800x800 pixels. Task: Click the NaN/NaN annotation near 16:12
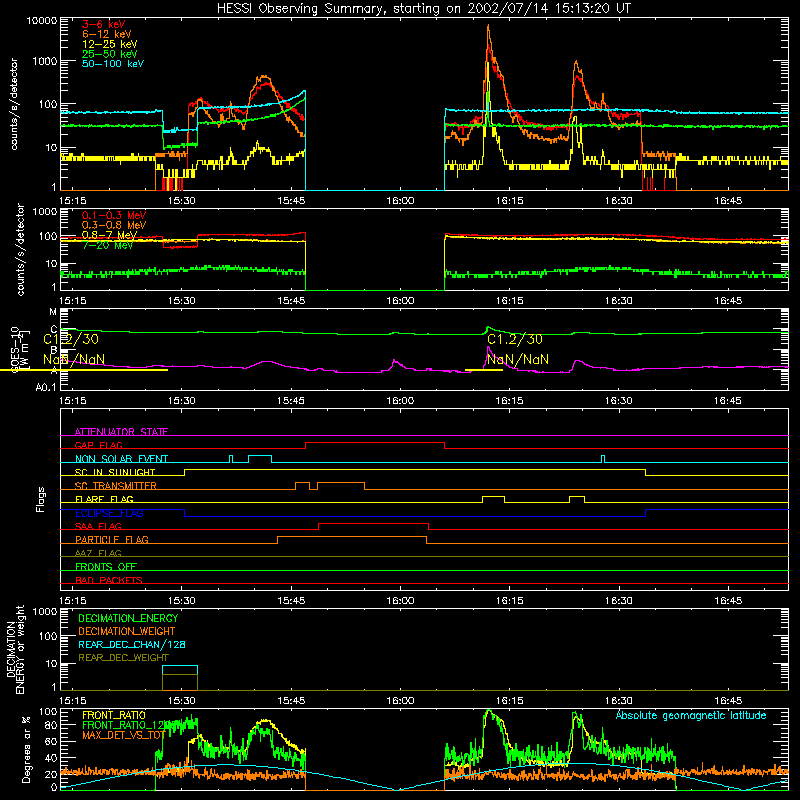(518, 359)
